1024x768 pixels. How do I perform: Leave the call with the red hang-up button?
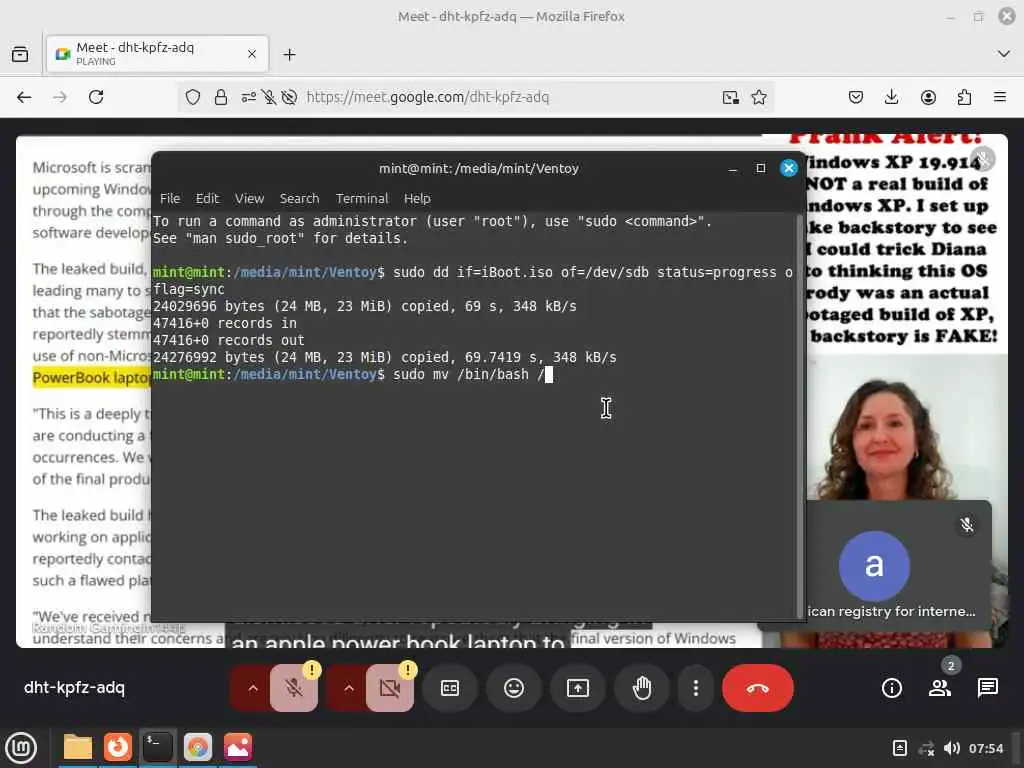coord(758,688)
